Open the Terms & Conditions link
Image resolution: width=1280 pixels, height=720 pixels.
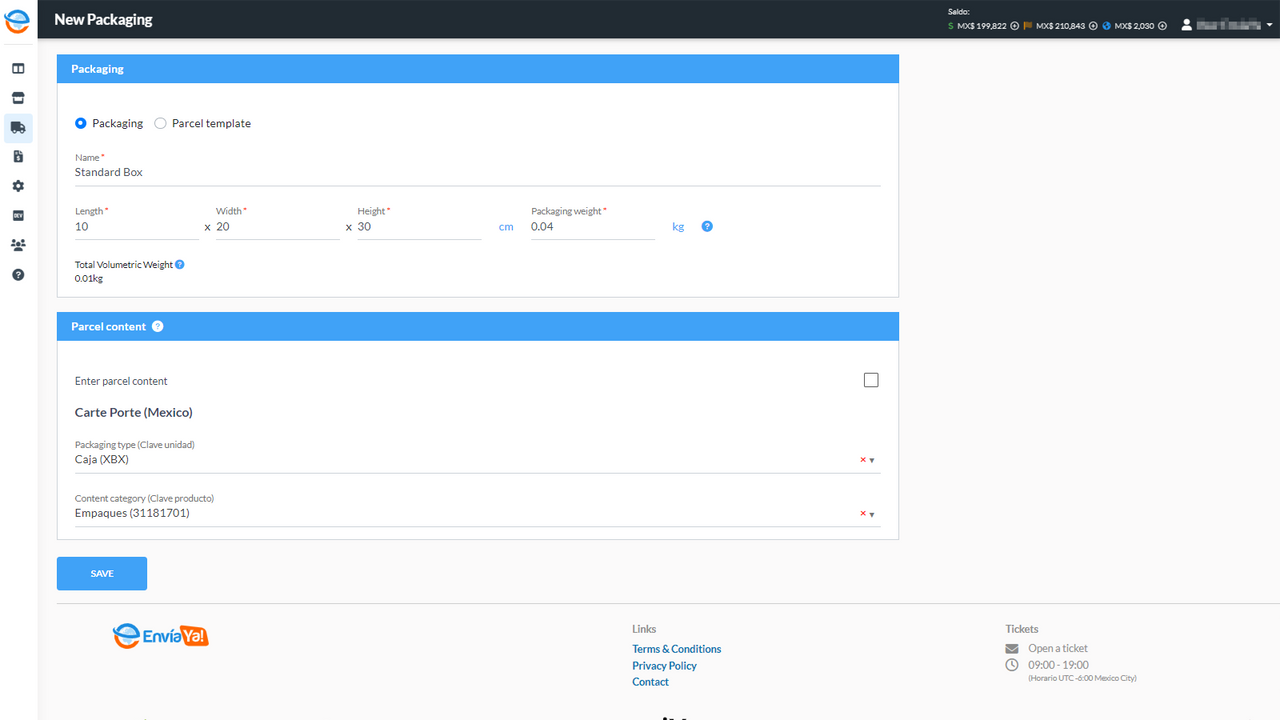tap(676, 649)
